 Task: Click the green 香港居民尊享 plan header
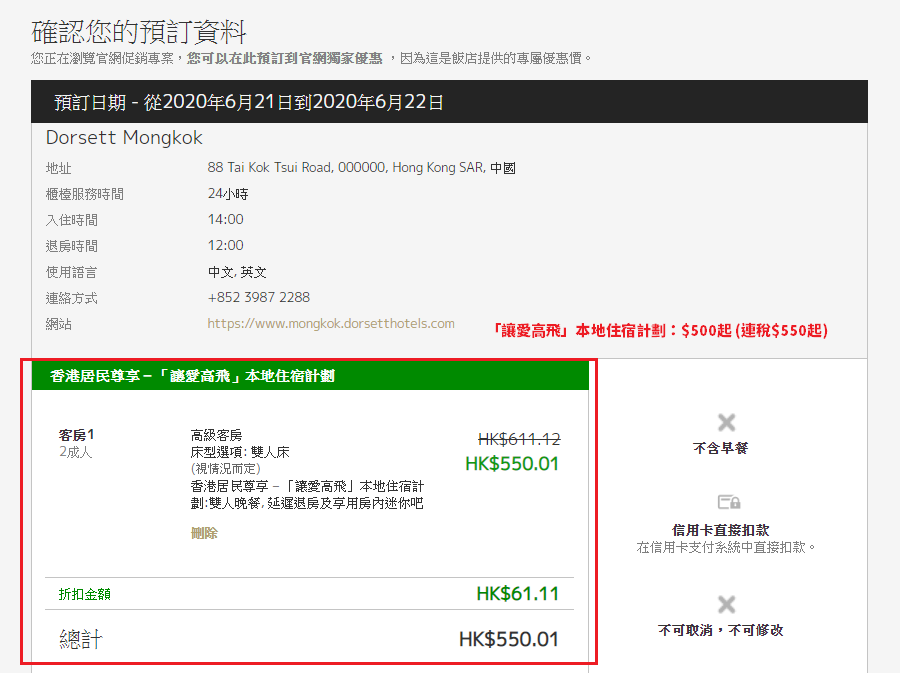click(x=310, y=376)
